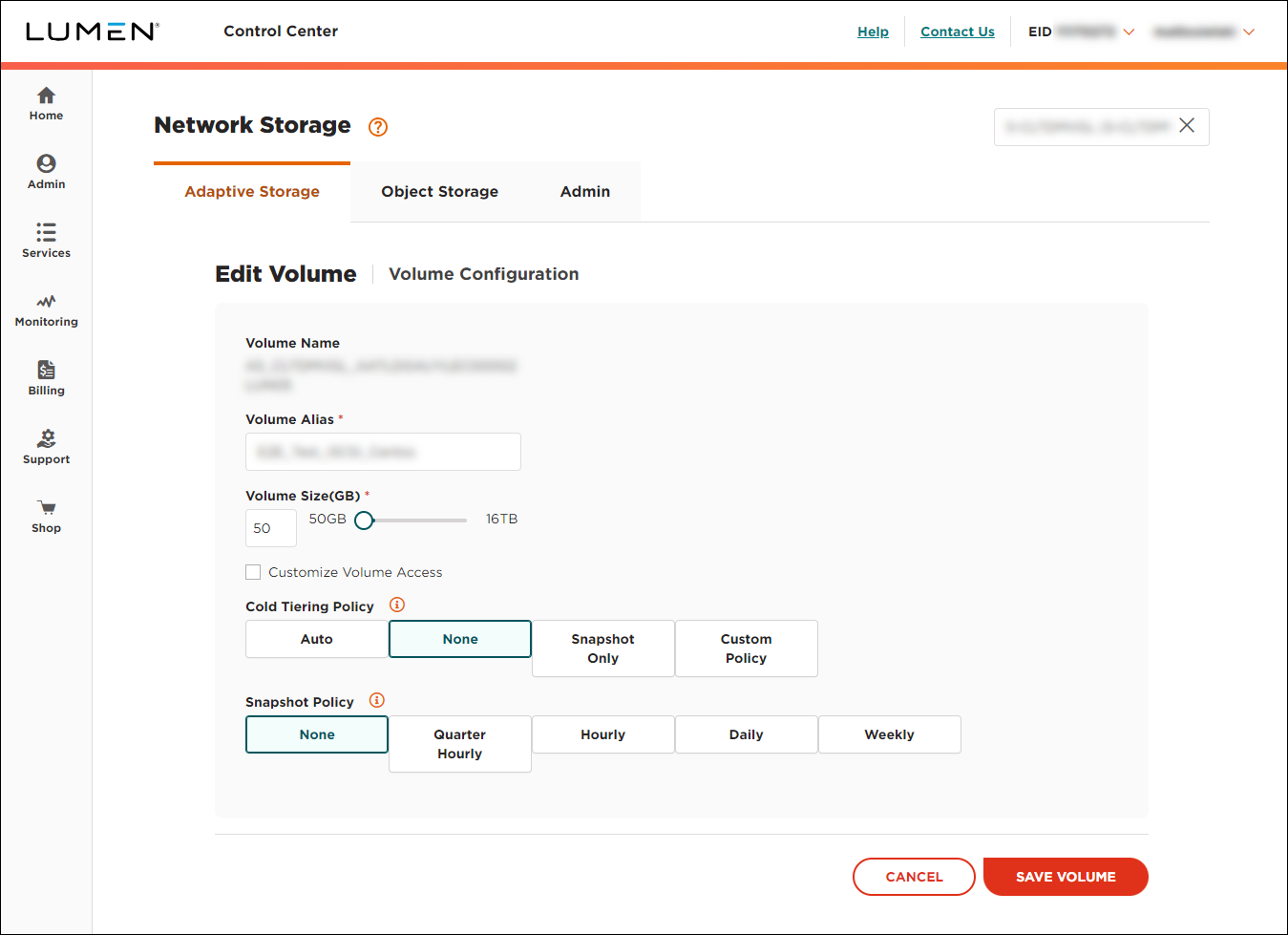1288x935 pixels.
Task: Select Weekly snapshot policy
Action: [x=890, y=734]
